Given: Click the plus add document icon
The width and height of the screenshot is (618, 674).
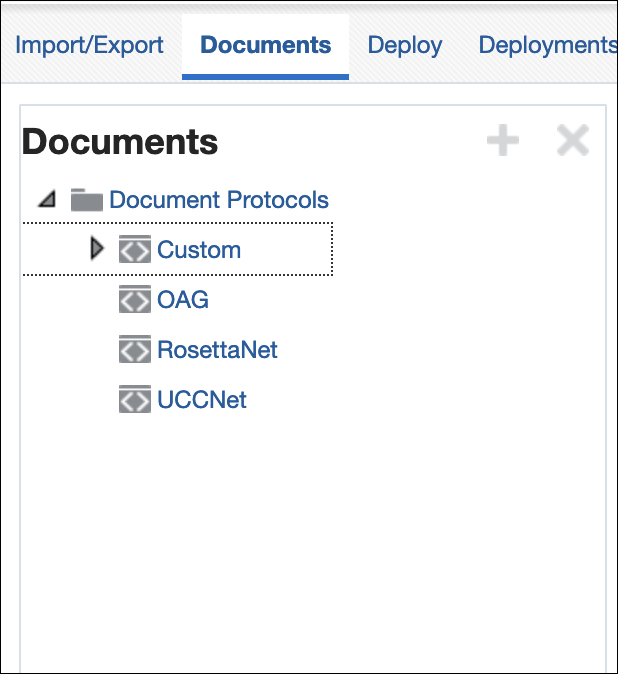Looking at the screenshot, I should [502, 140].
